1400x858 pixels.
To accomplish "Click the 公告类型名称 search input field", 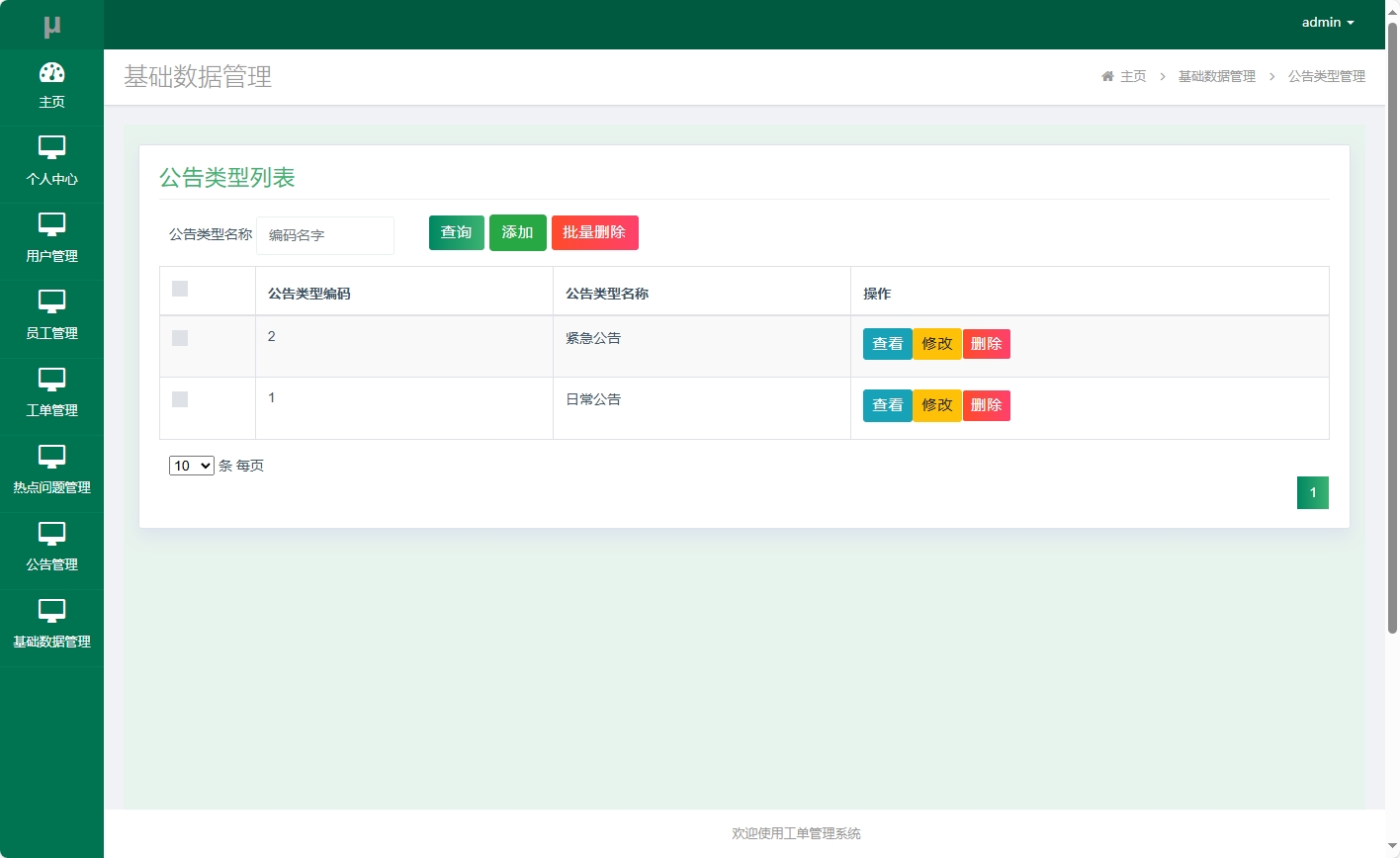I will 325,235.
